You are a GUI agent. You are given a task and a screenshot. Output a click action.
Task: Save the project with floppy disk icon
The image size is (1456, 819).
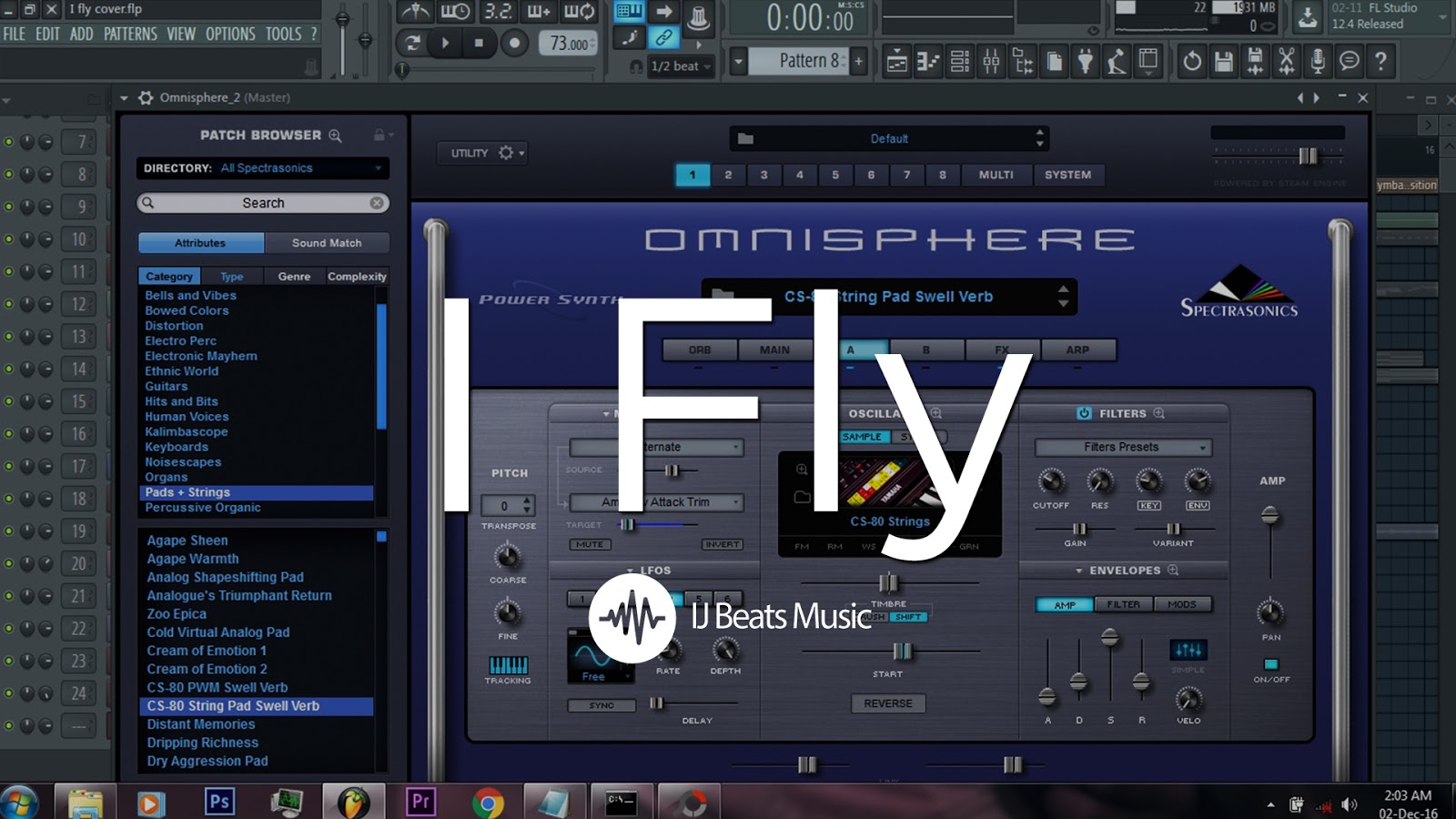tap(1224, 61)
